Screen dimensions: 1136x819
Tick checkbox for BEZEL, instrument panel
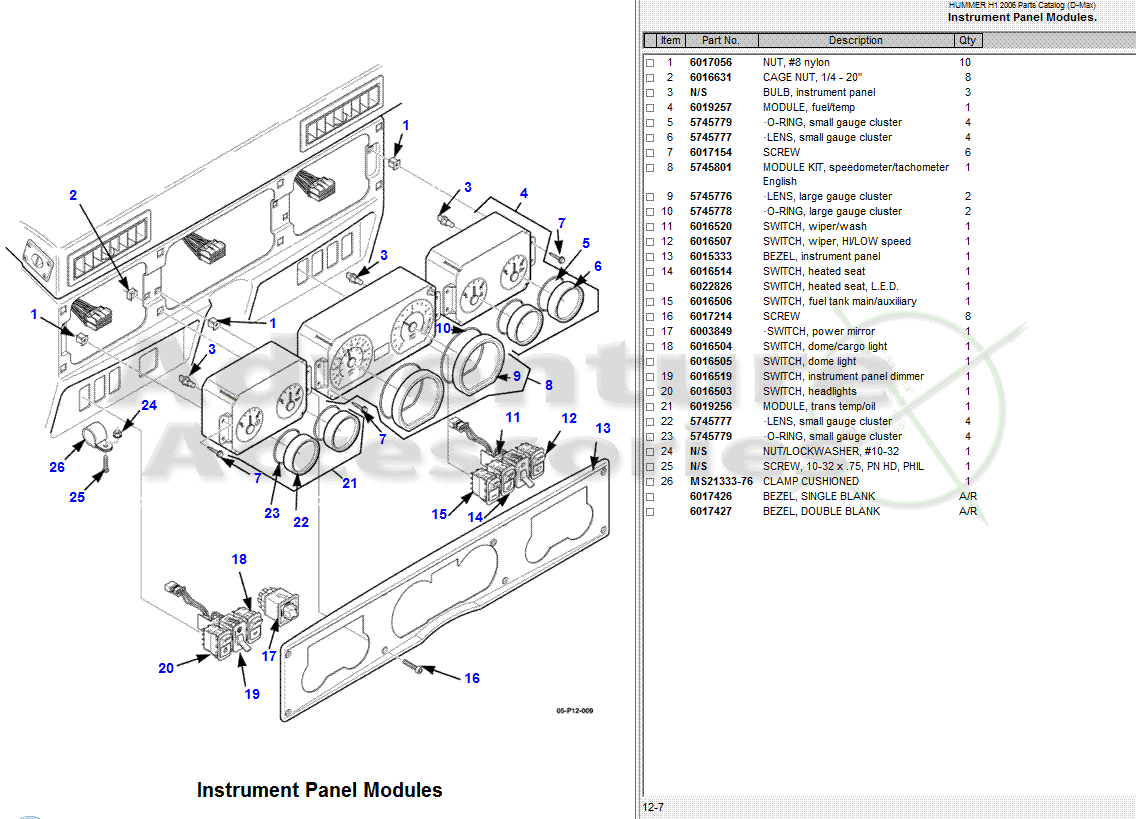pos(650,257)
